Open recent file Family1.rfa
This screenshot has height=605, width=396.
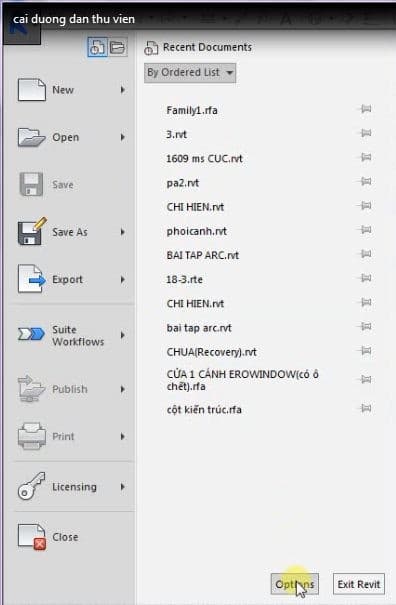tap(192, 110)
